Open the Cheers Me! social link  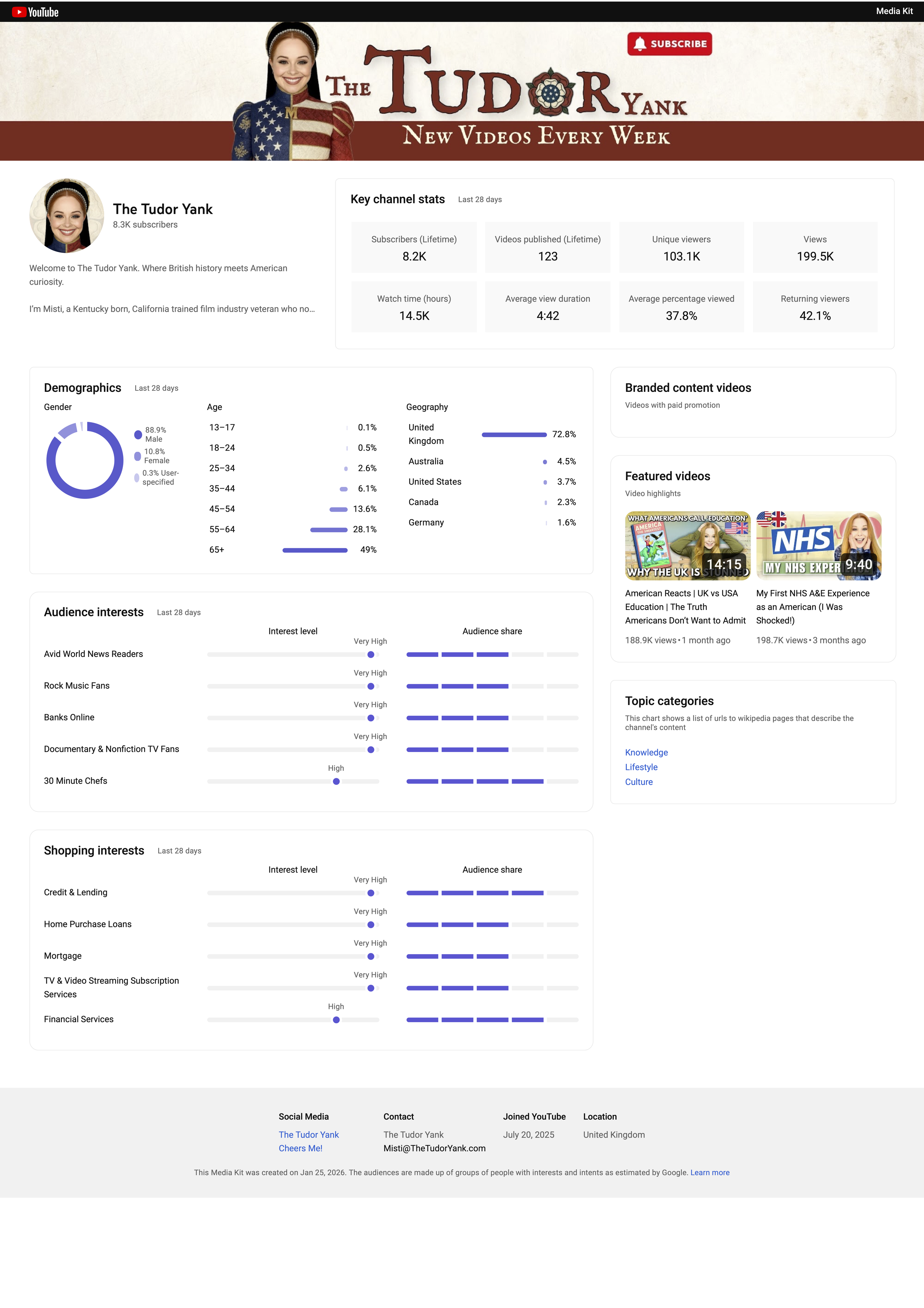(300, 1149)
